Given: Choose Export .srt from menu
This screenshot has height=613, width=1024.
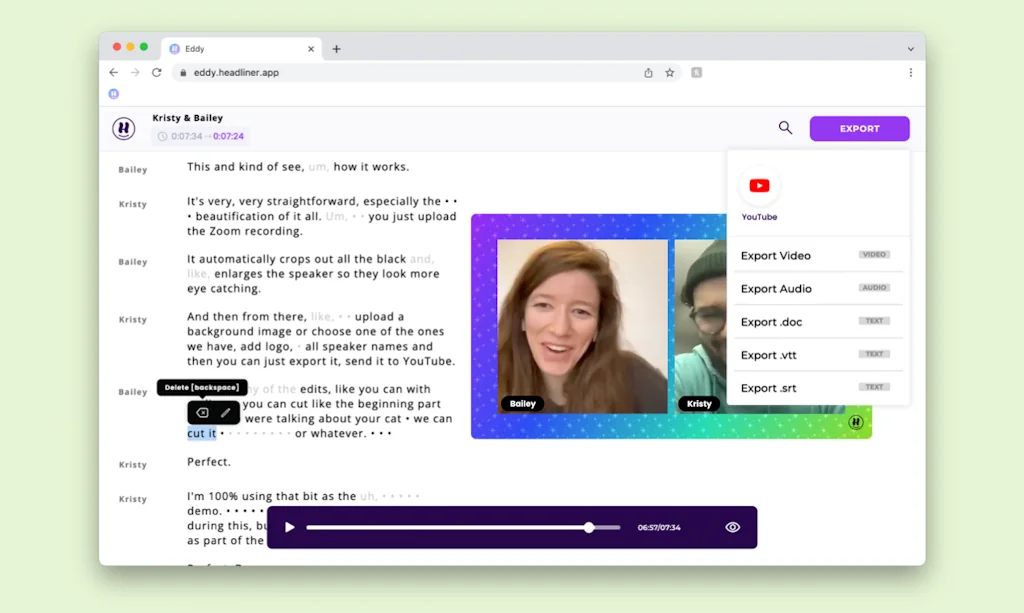Looking at the screenshot, I should point(769,388).
